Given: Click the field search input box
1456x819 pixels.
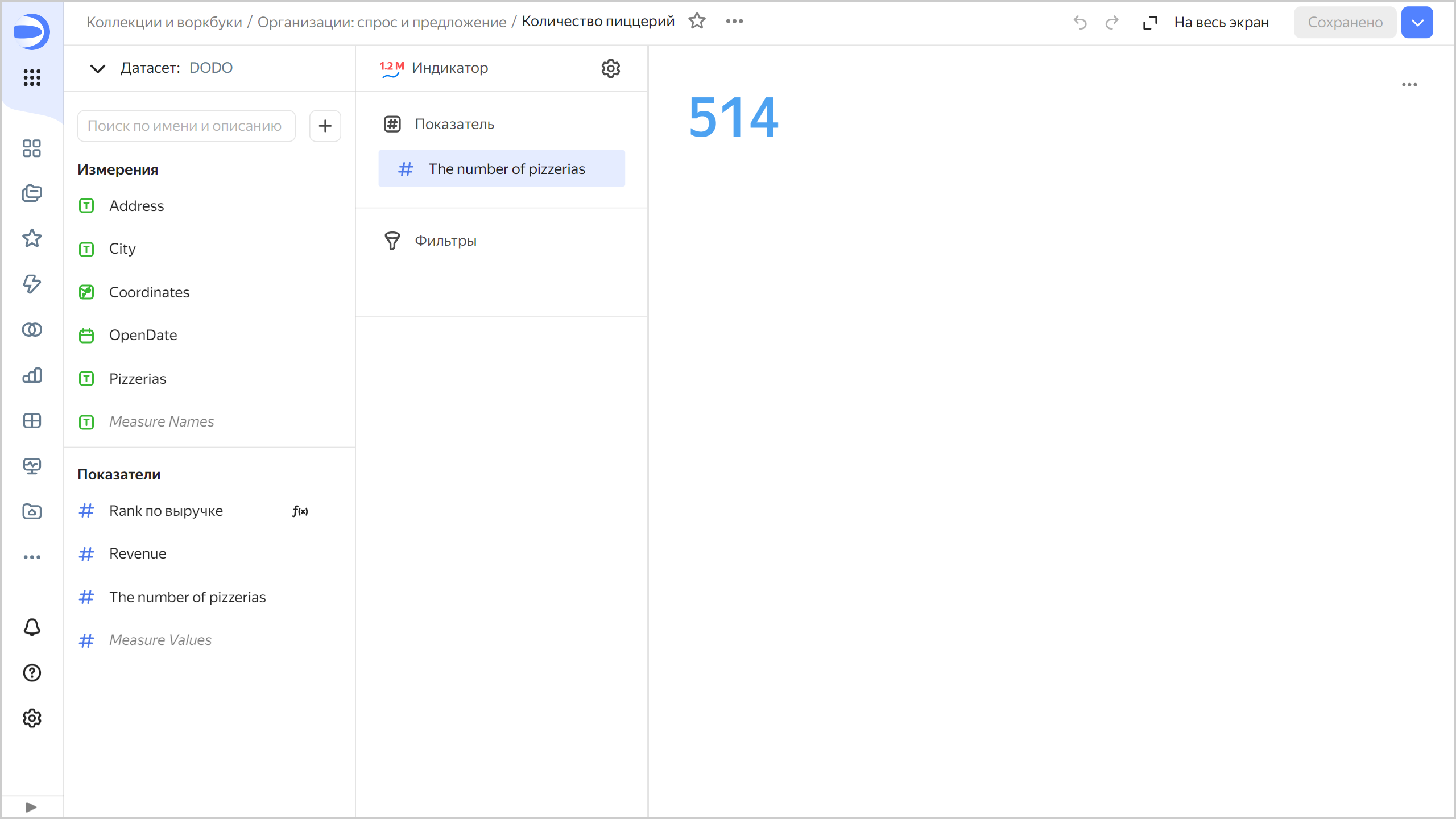Looking at the screenshot, I should click(x=186, y=126).
